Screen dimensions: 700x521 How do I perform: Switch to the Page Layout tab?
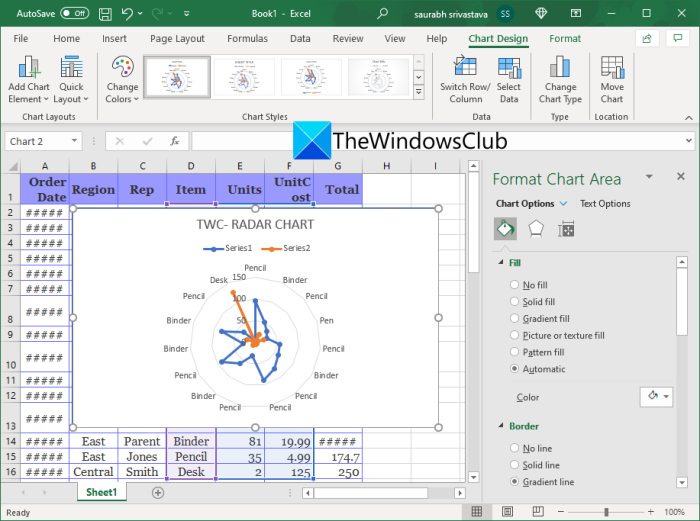(x=177, y=39)
